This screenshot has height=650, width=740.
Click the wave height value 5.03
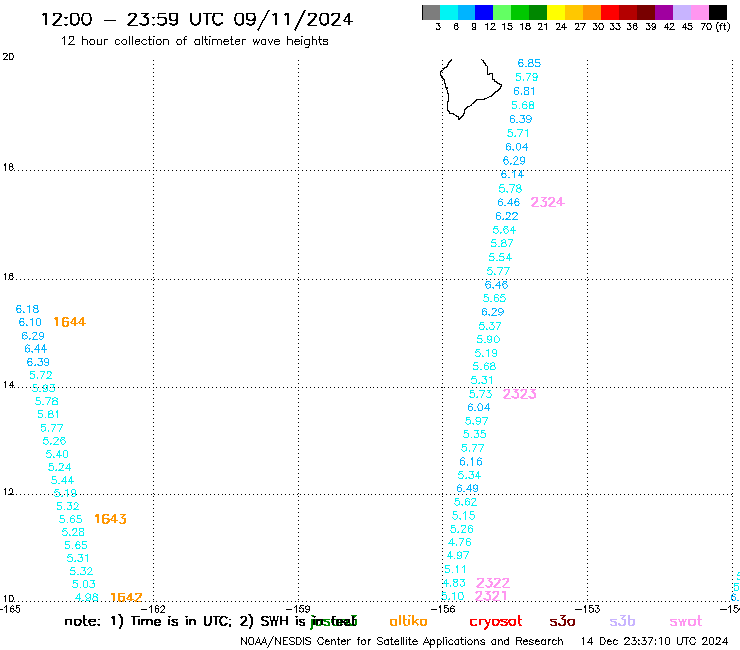(84, 584)
